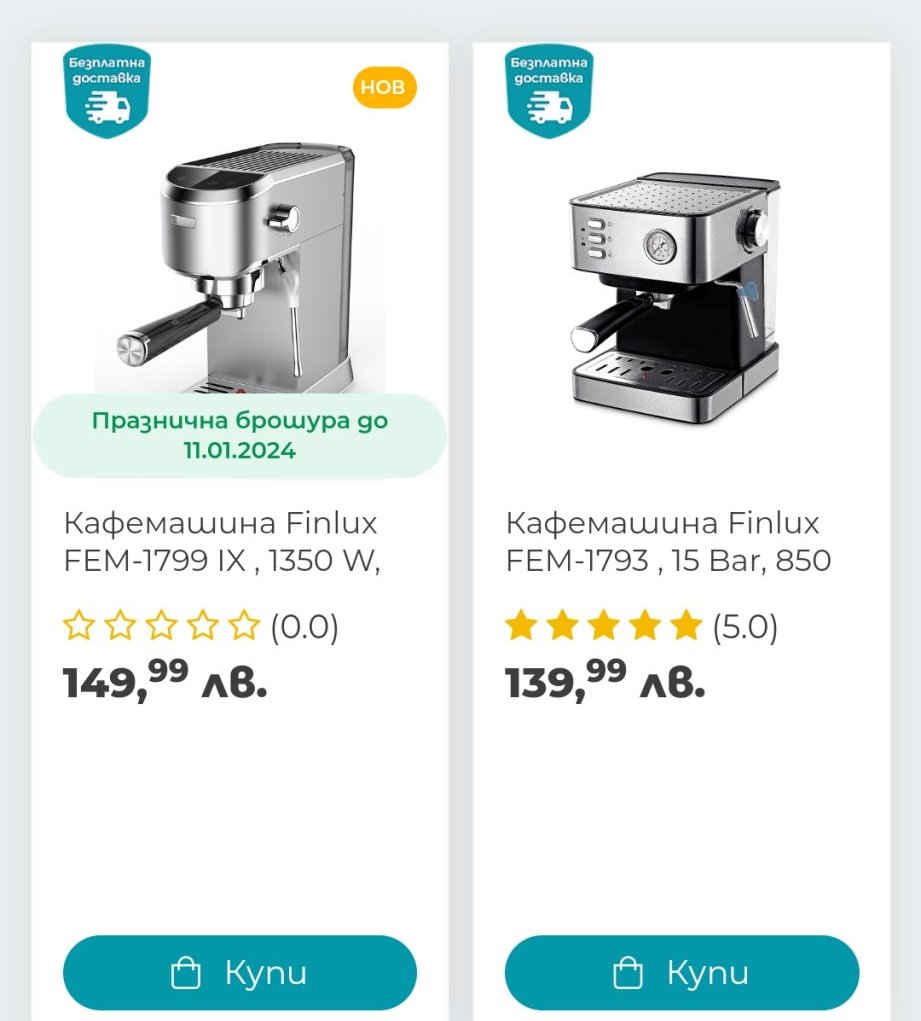This screenshot has height=1021, width=921.
Task: Click shopping bag icon in left Купи button
Action: [x=186, y=973]
